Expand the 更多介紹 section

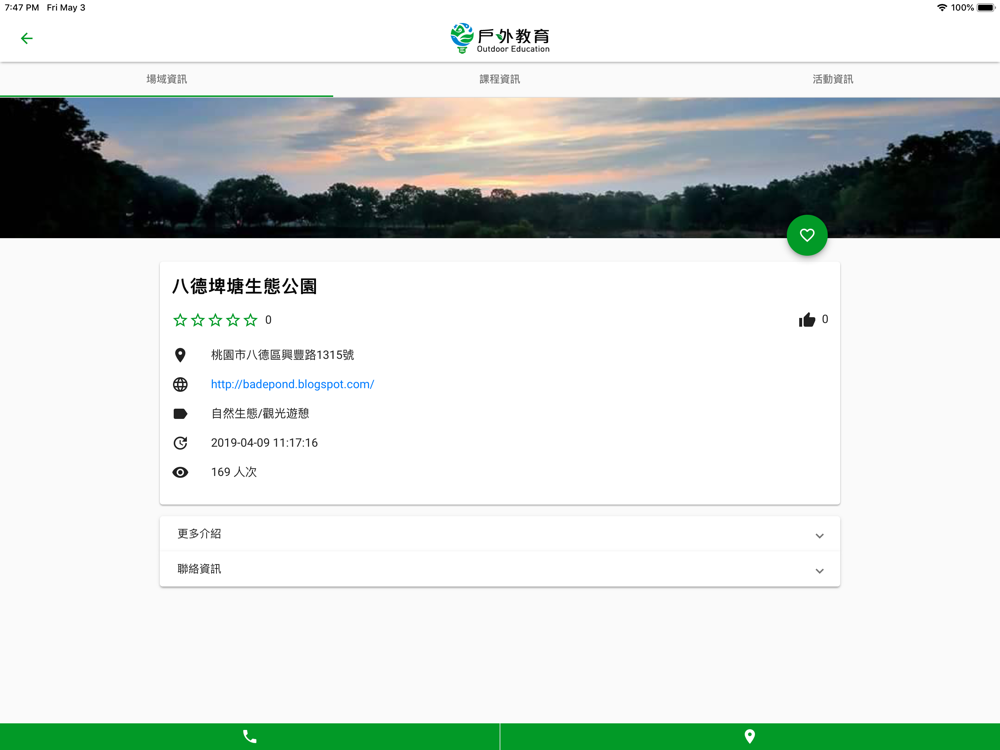click(x=500, y=534)
